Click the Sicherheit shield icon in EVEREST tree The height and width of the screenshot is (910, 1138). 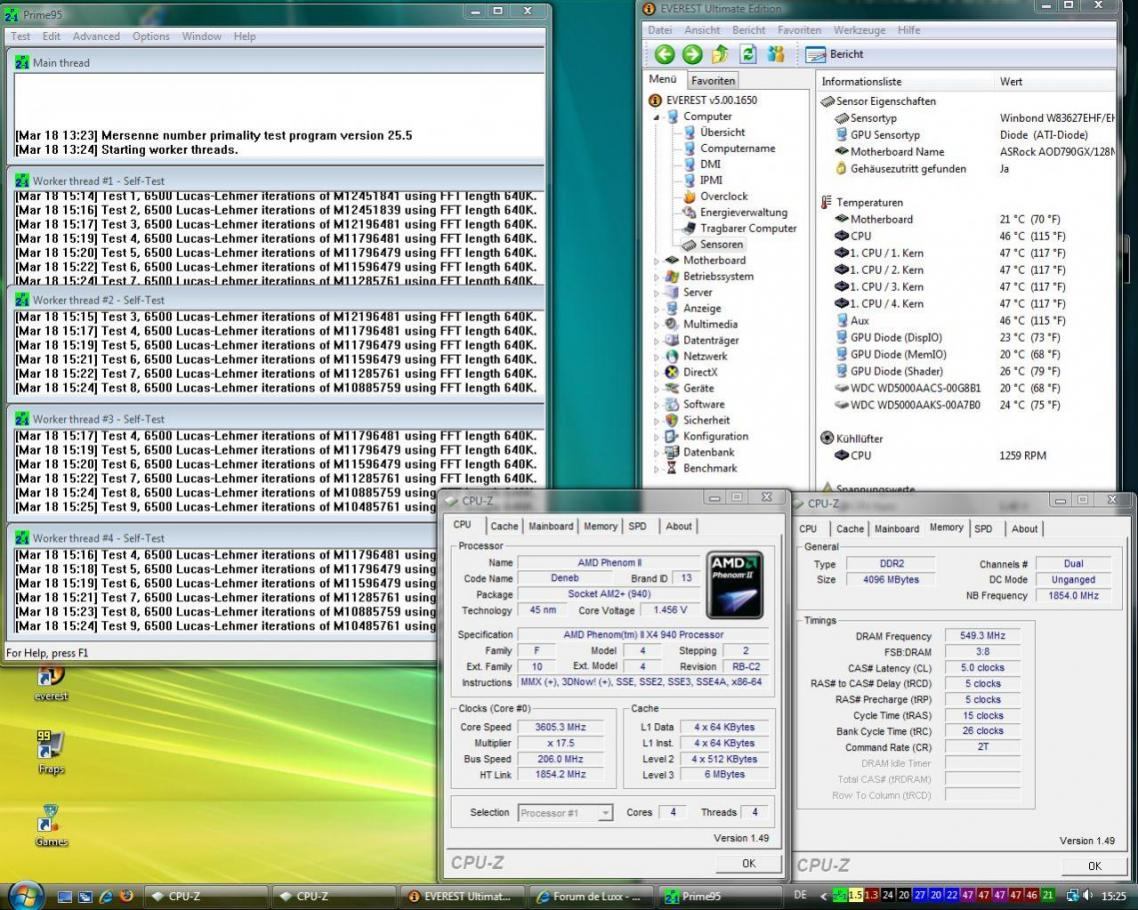(672, 420)
